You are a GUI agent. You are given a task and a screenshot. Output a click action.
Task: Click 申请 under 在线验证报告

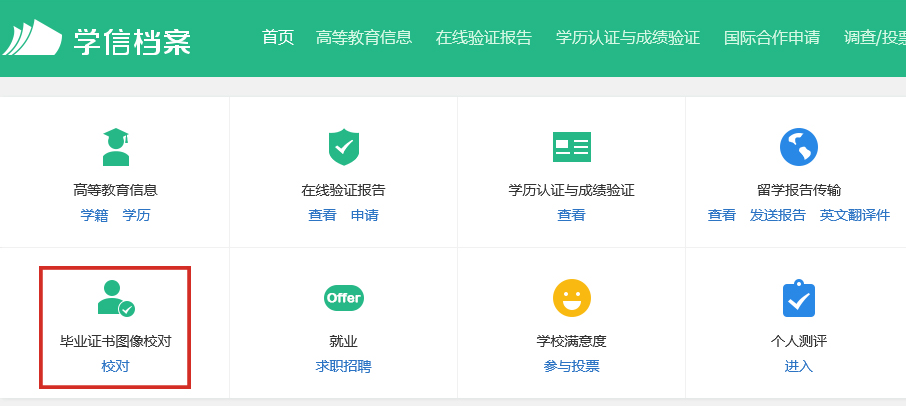point(364,215)
